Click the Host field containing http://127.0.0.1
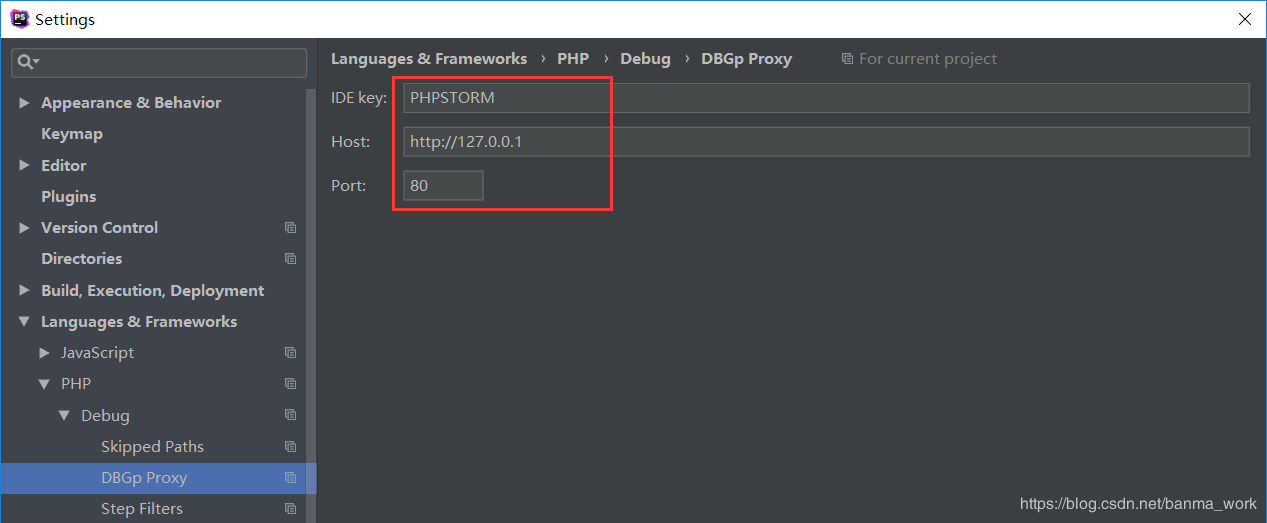This screenshot has width=1267, height=523. click(826, 142)
